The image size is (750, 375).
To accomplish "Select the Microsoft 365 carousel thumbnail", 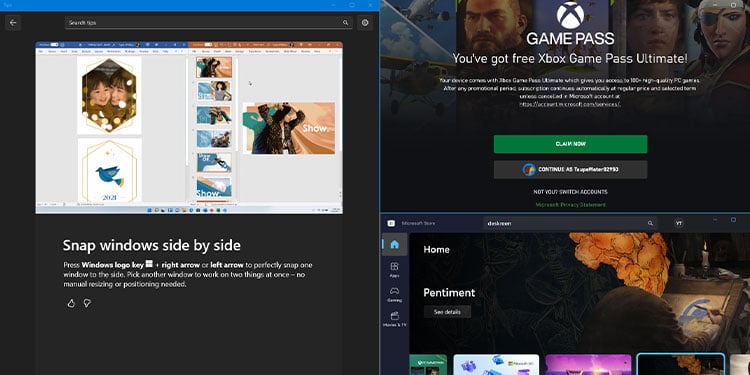I will coord(496,364).
